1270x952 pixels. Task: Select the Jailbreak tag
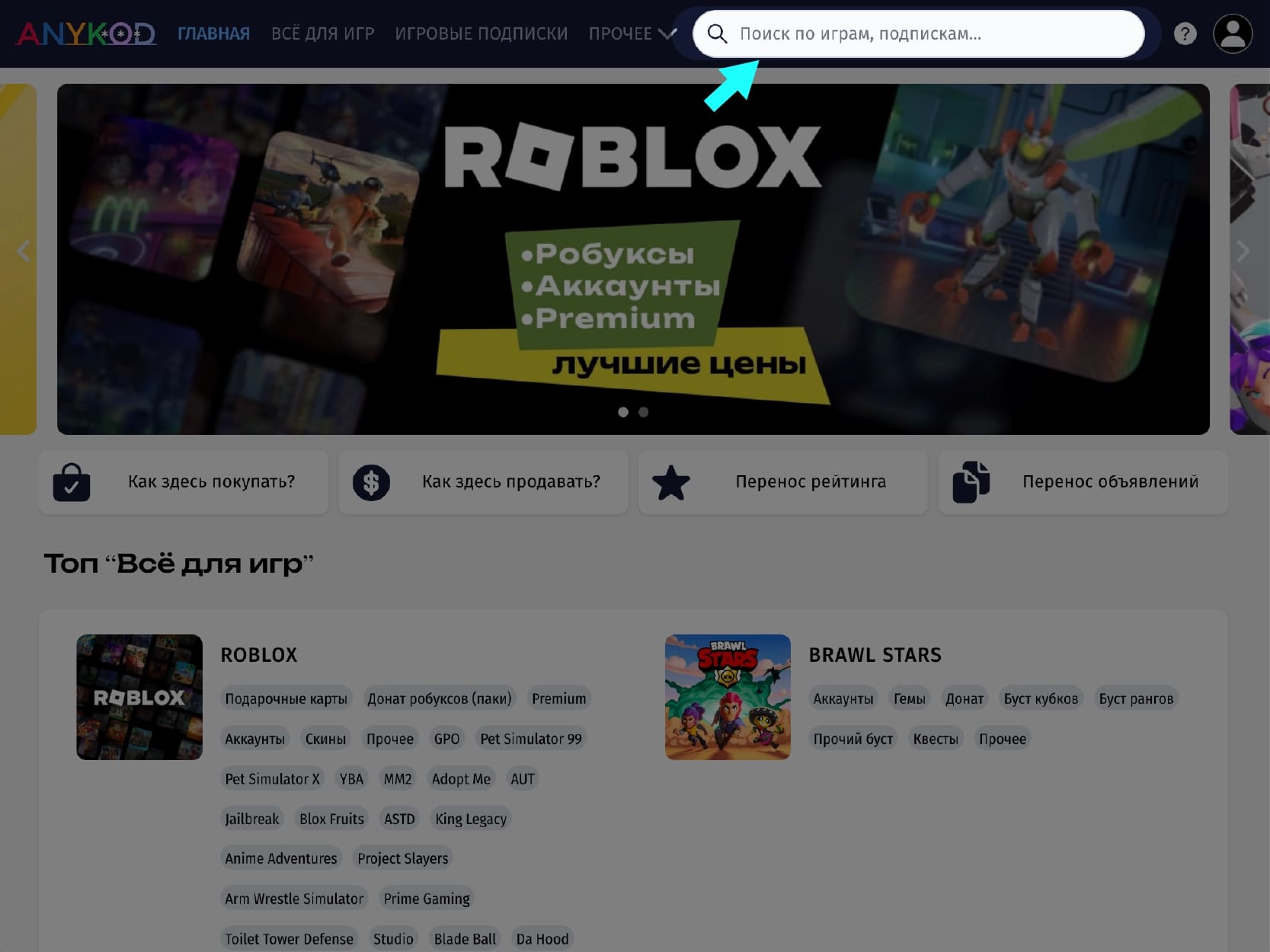pos(252,819)
